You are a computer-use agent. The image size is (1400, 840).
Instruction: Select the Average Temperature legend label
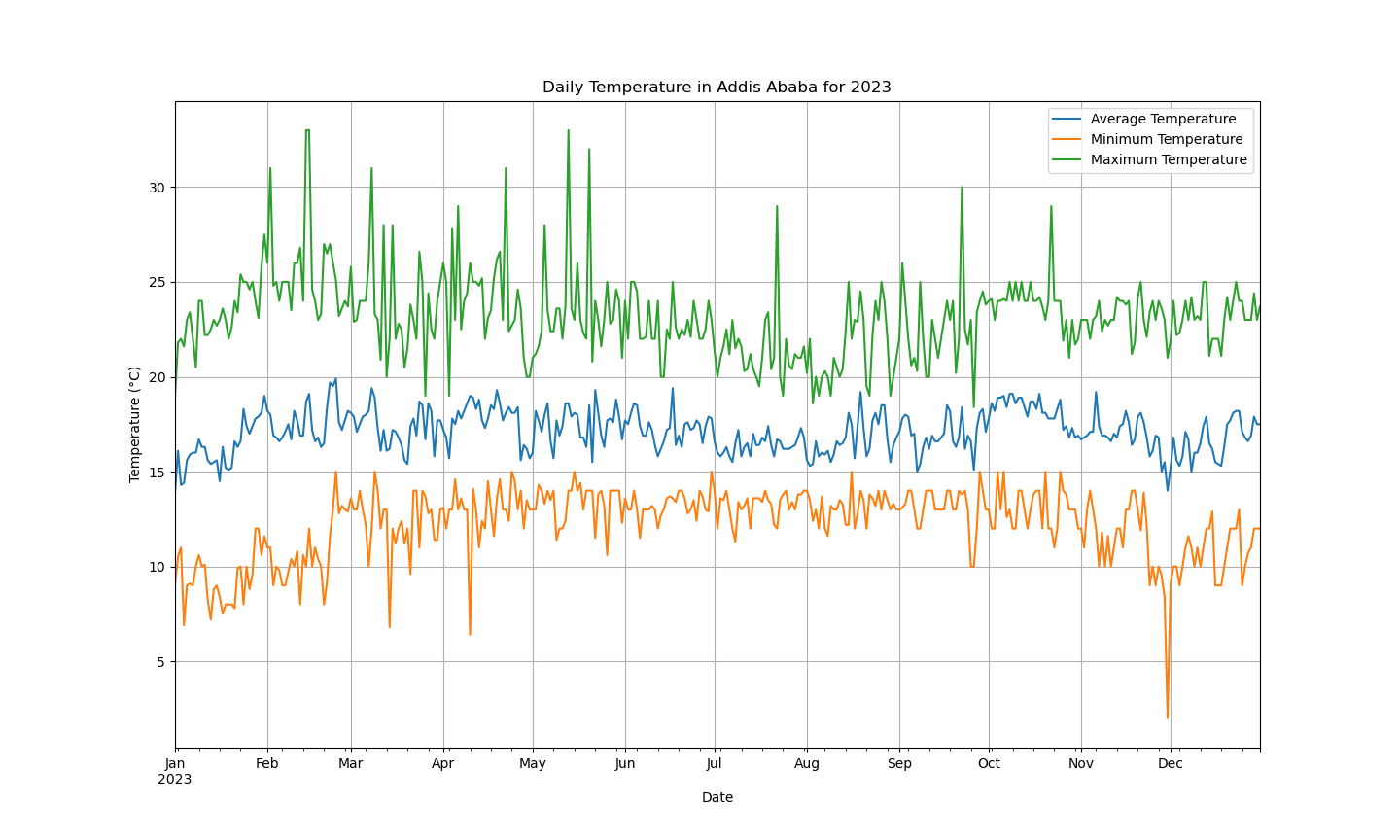click(1163, 120)
